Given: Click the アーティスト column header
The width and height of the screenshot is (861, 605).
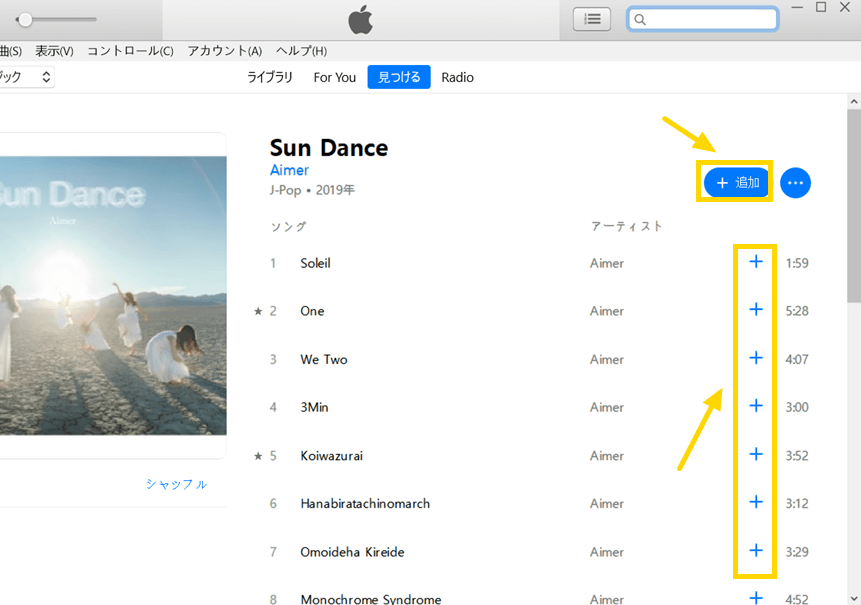Looking at the screenshot, I should (627, 226).
